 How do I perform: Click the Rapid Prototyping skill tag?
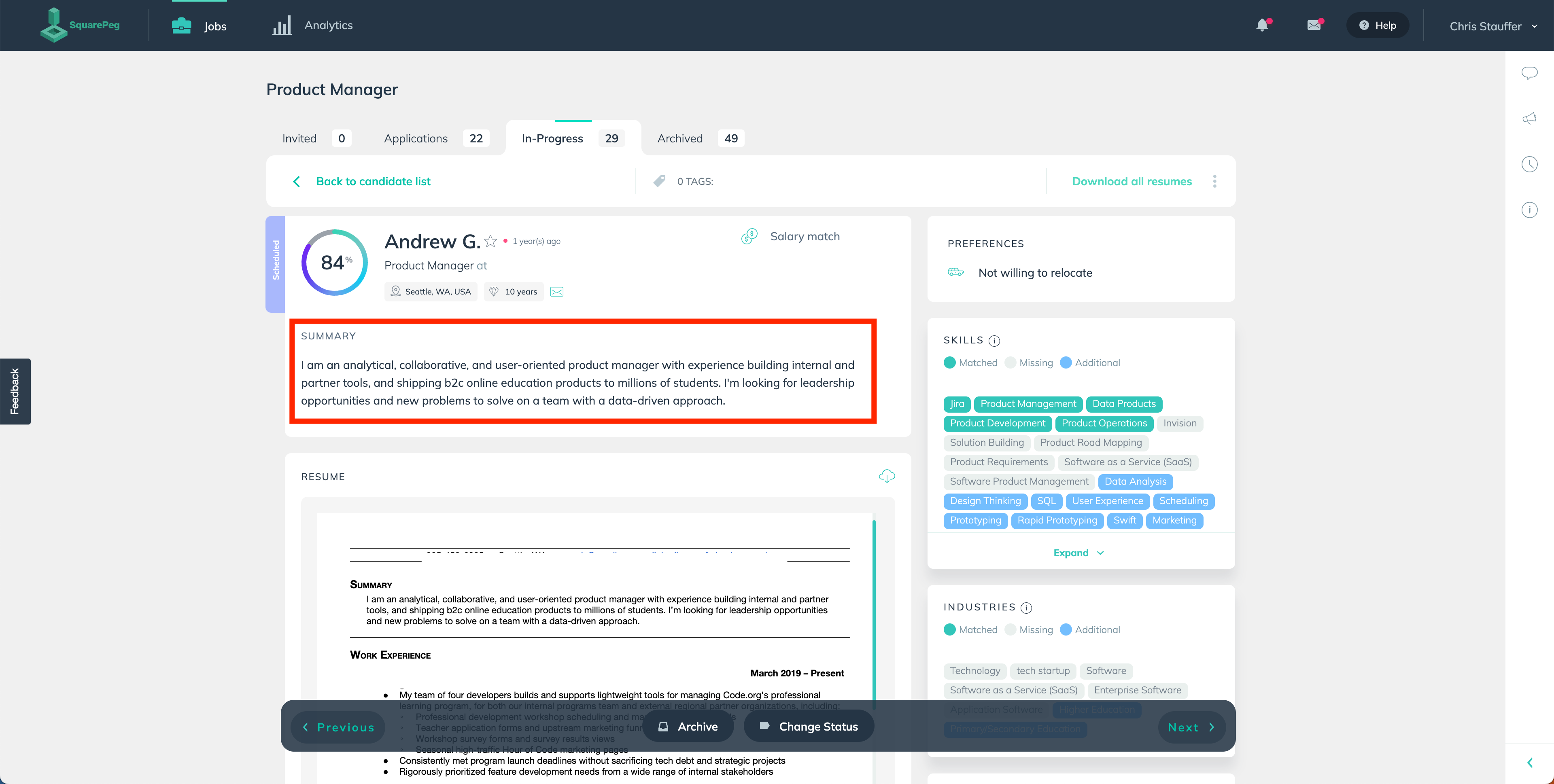pos(1057,521)
